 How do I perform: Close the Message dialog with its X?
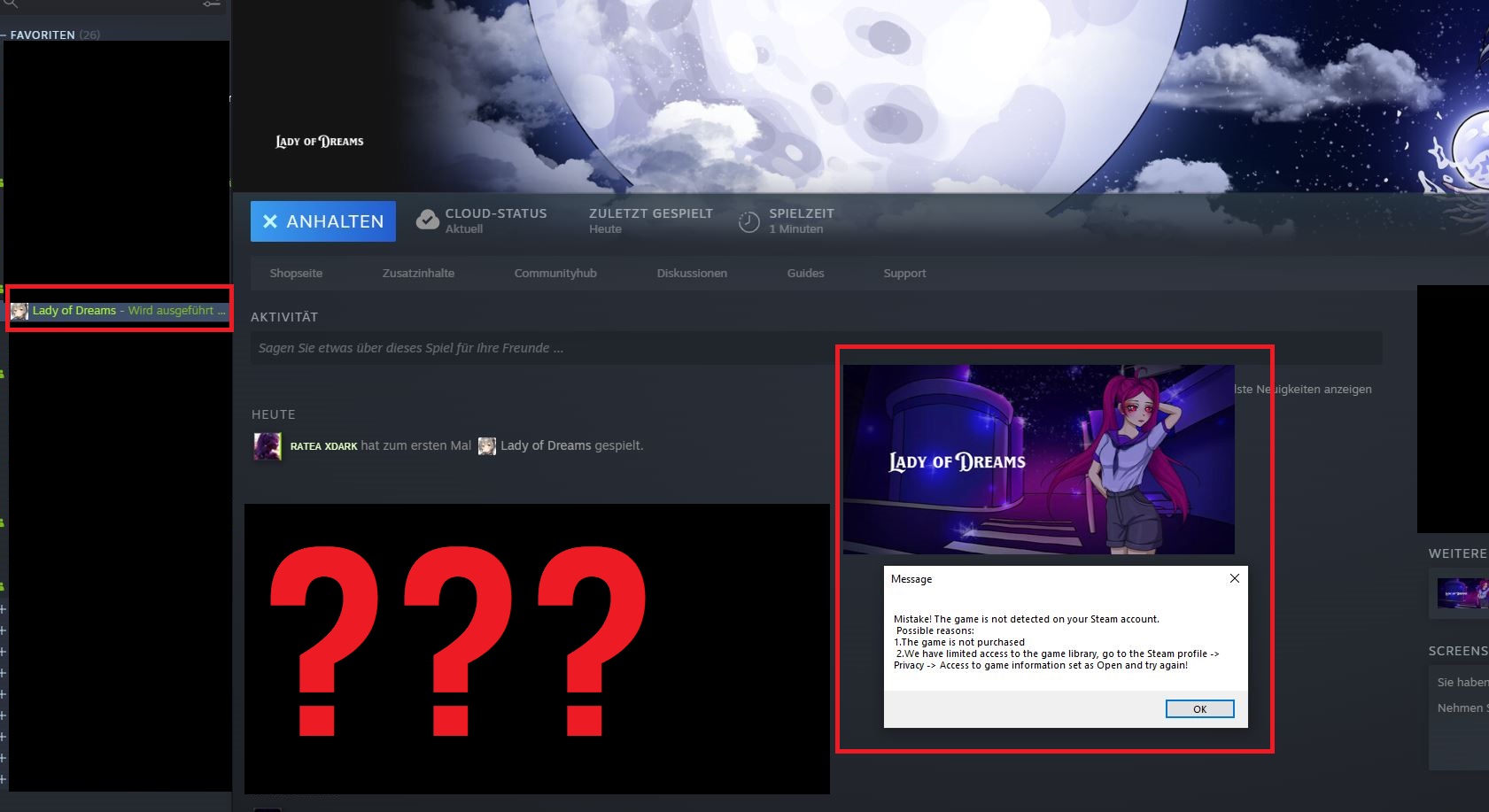[x=1234, y=578]
